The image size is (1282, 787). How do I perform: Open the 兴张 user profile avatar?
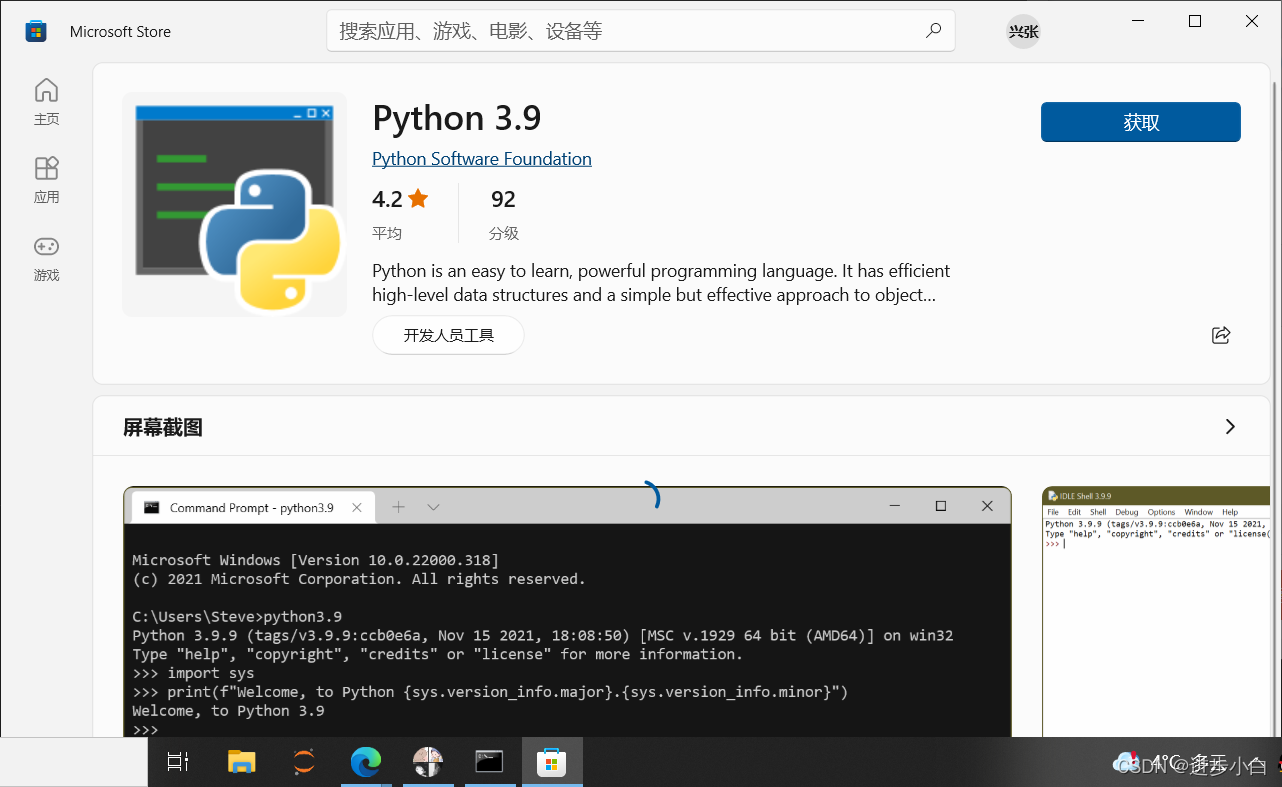click(x=1023, y=32)
